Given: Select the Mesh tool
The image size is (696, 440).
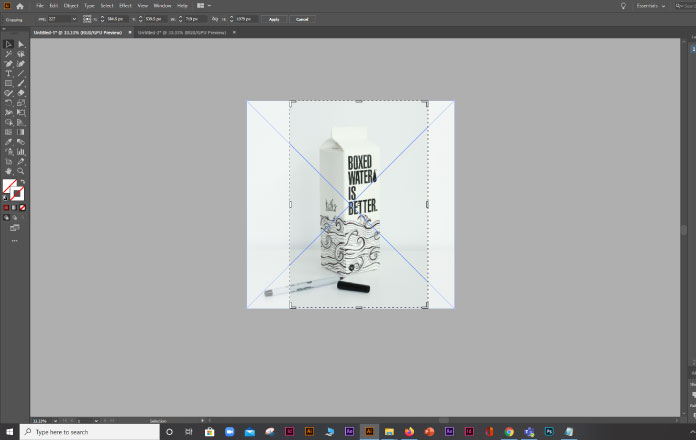Looking at the screenshot, I should pyautogui.click(x=8, y=132).
